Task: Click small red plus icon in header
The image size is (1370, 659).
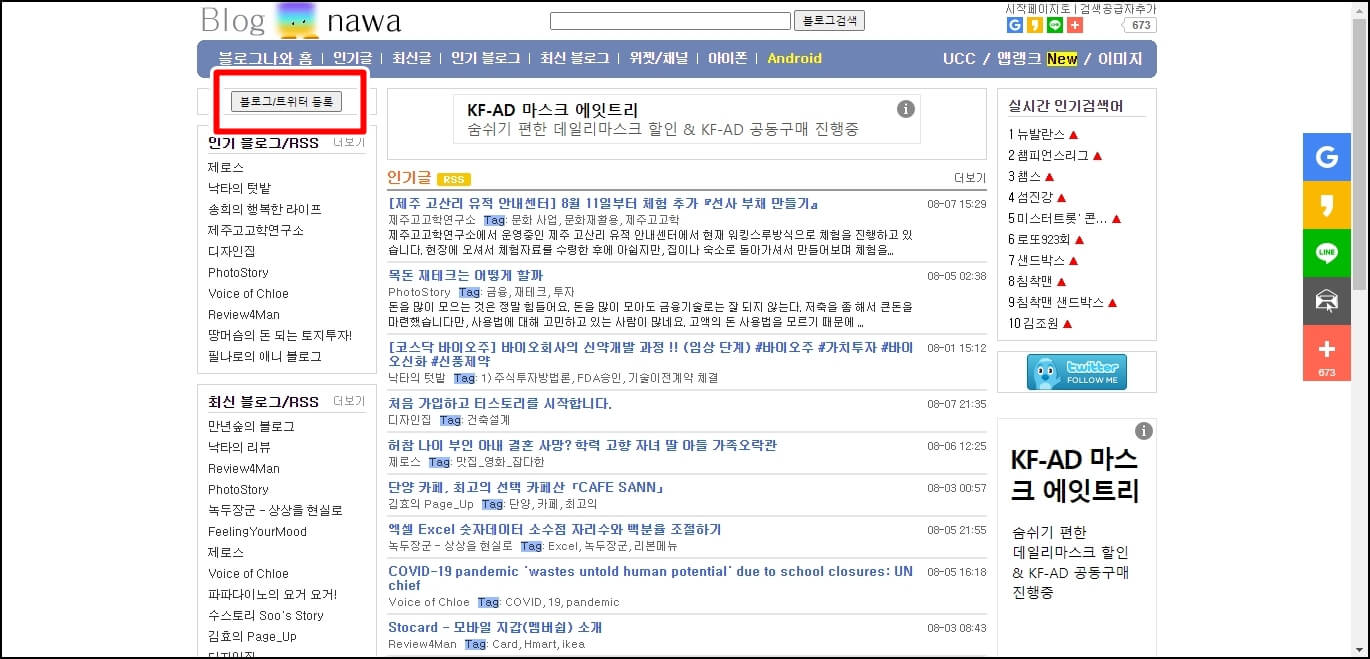Action: [1075, 26]
